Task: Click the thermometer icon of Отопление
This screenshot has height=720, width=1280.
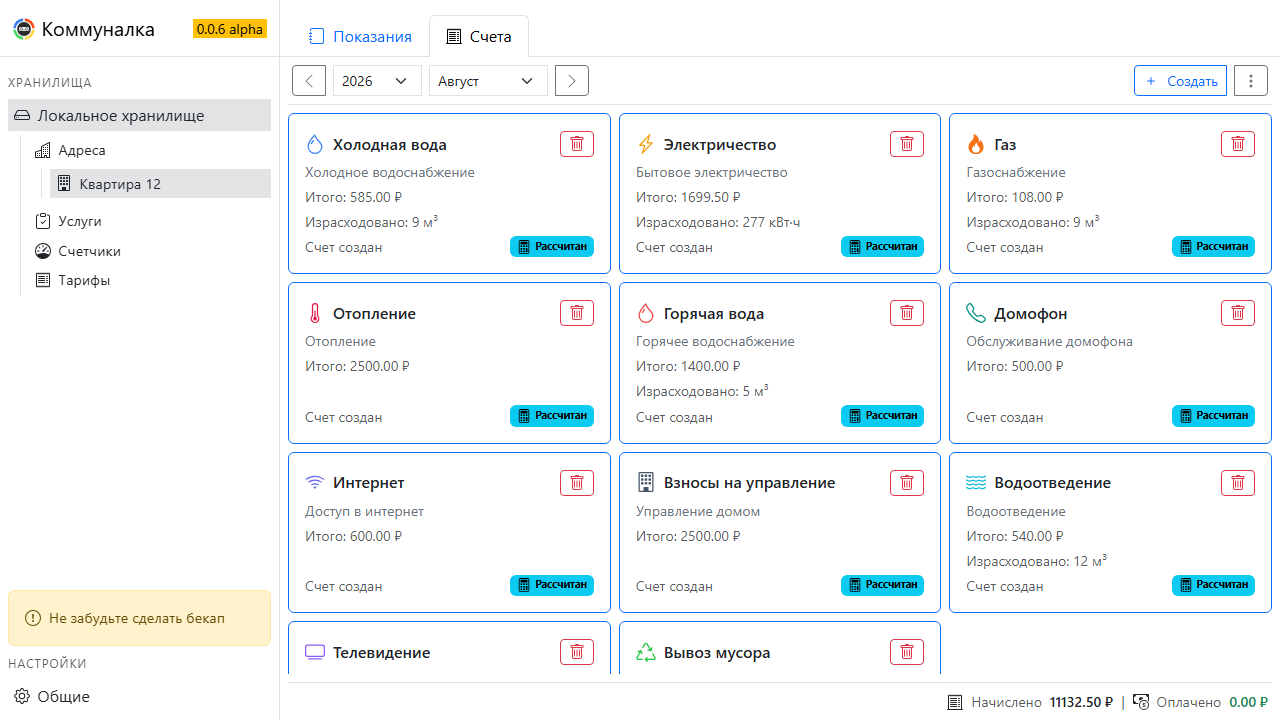Action: click(315, 313)
